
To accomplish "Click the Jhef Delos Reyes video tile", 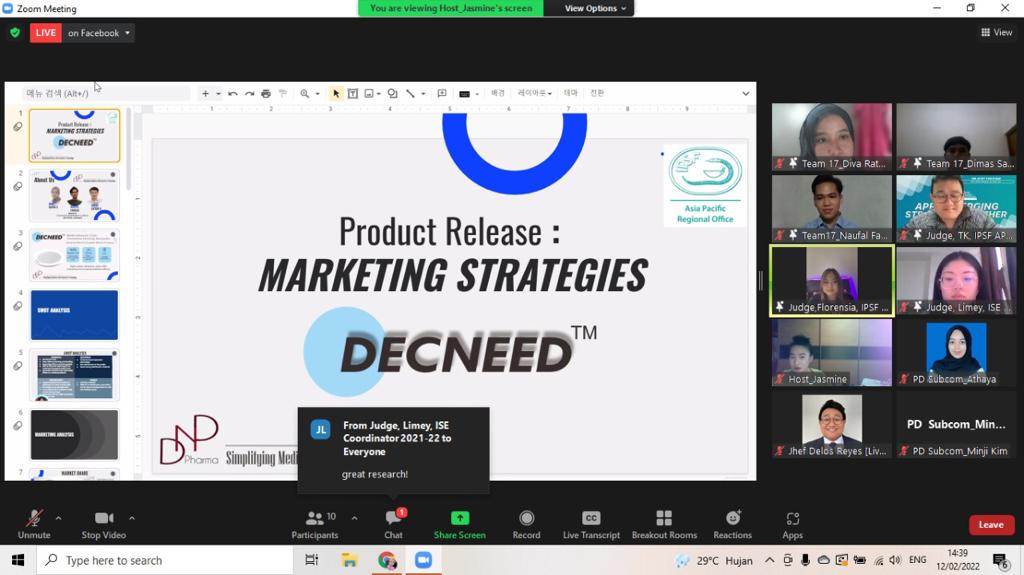I will tap(831, 425).
